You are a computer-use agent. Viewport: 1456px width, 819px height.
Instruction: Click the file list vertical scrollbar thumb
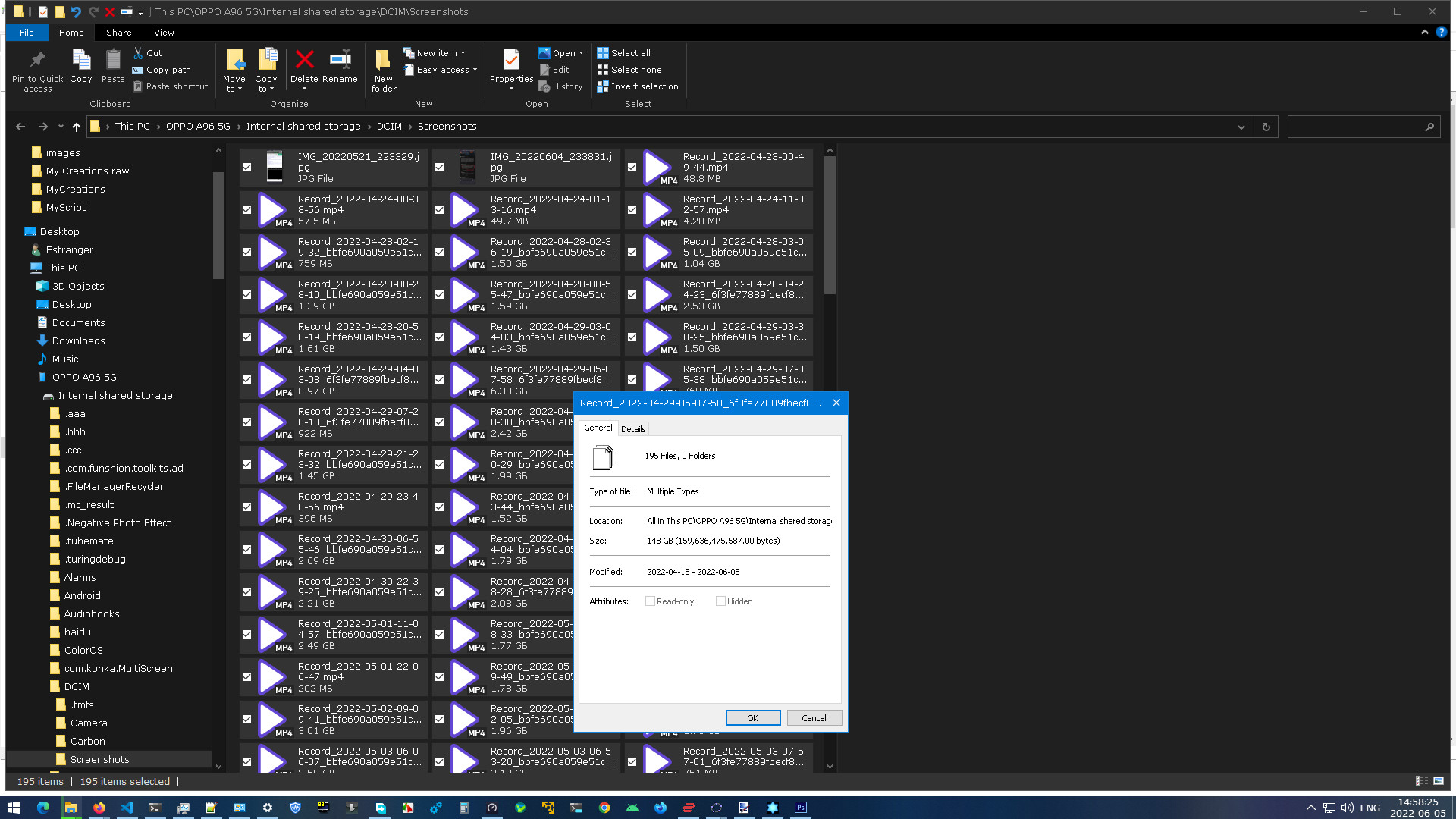[x=830, y=225]
